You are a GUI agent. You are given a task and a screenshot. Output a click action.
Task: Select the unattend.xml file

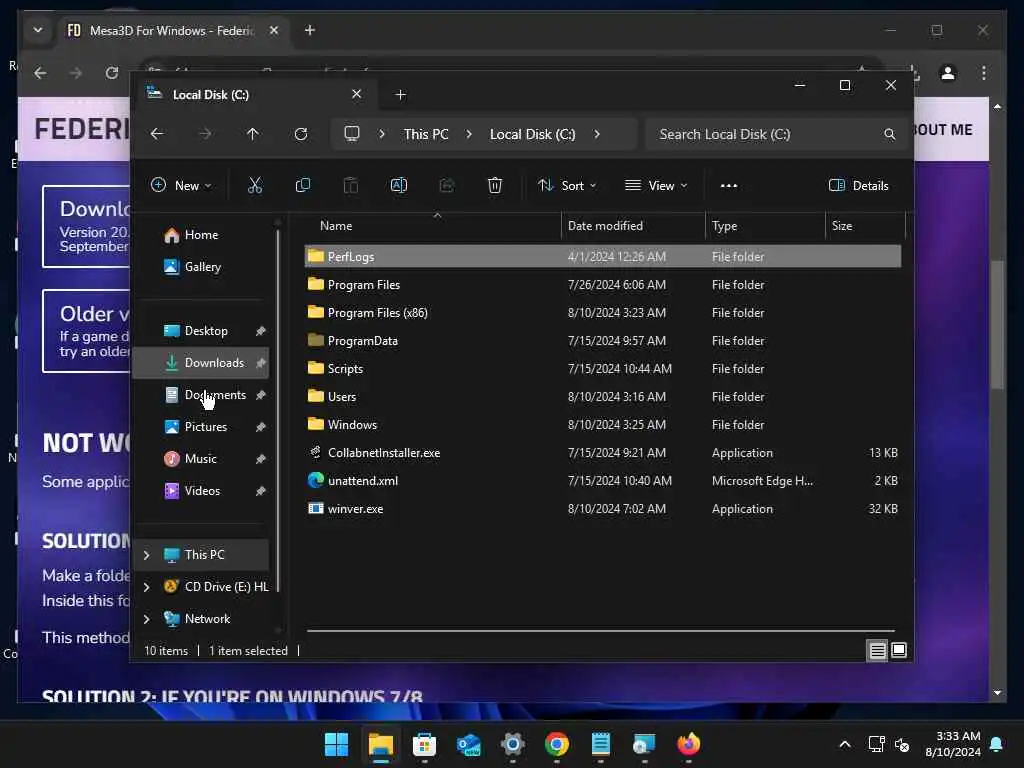click(603, 481)
